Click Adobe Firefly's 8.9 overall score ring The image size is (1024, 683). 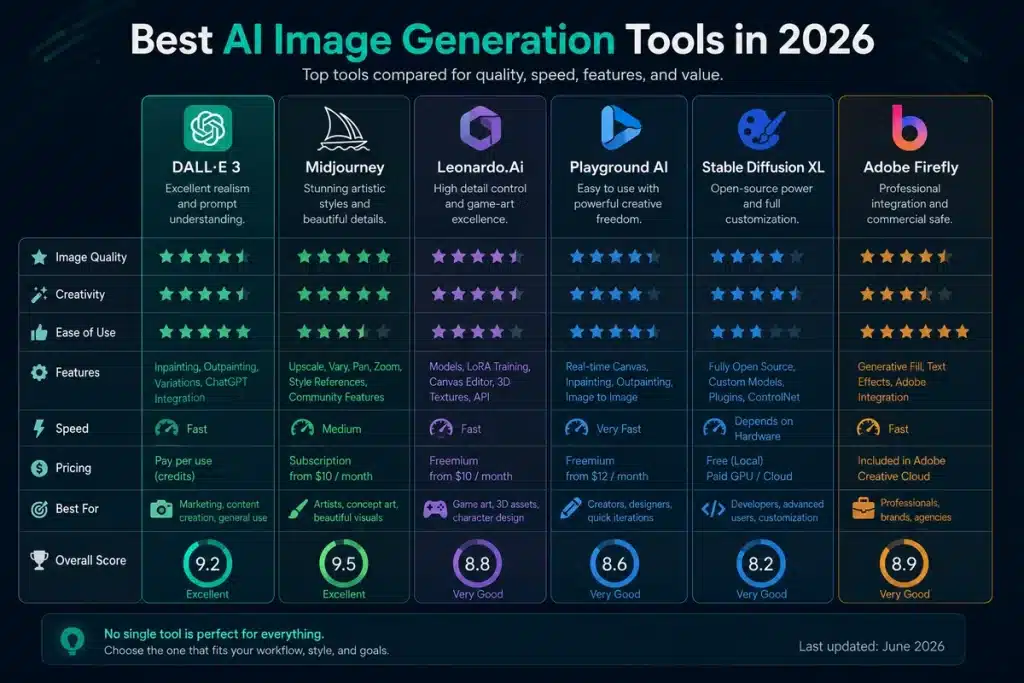(904, 564)
